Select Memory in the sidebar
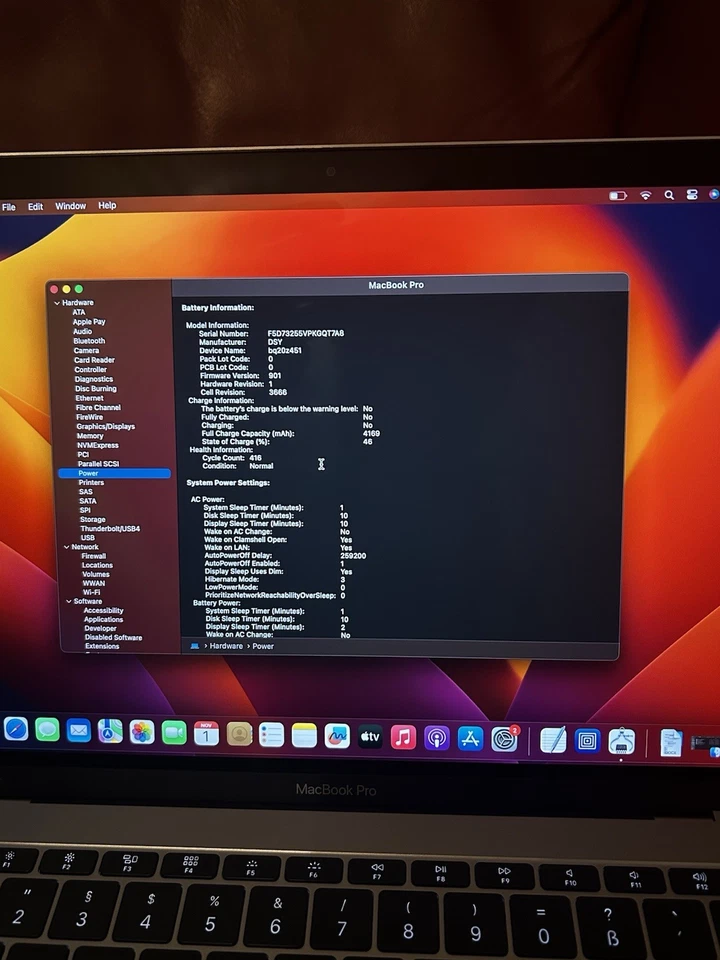Image resolution: width=720 pixels, height=960 pixels. [90, 436]
